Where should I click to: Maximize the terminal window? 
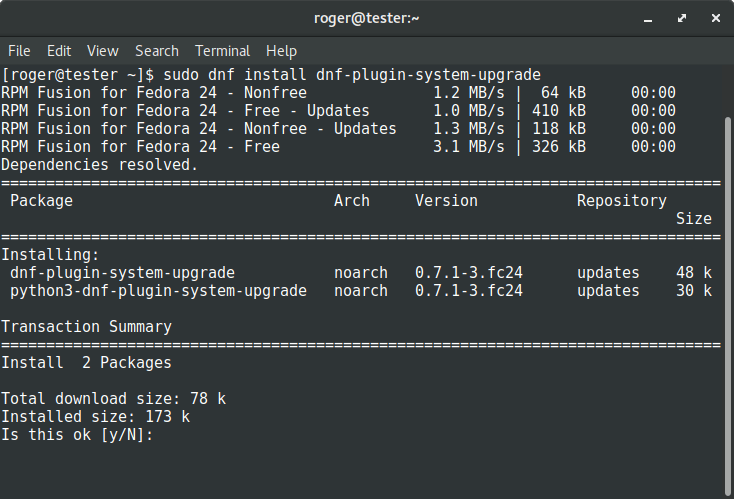pos(682,18)
